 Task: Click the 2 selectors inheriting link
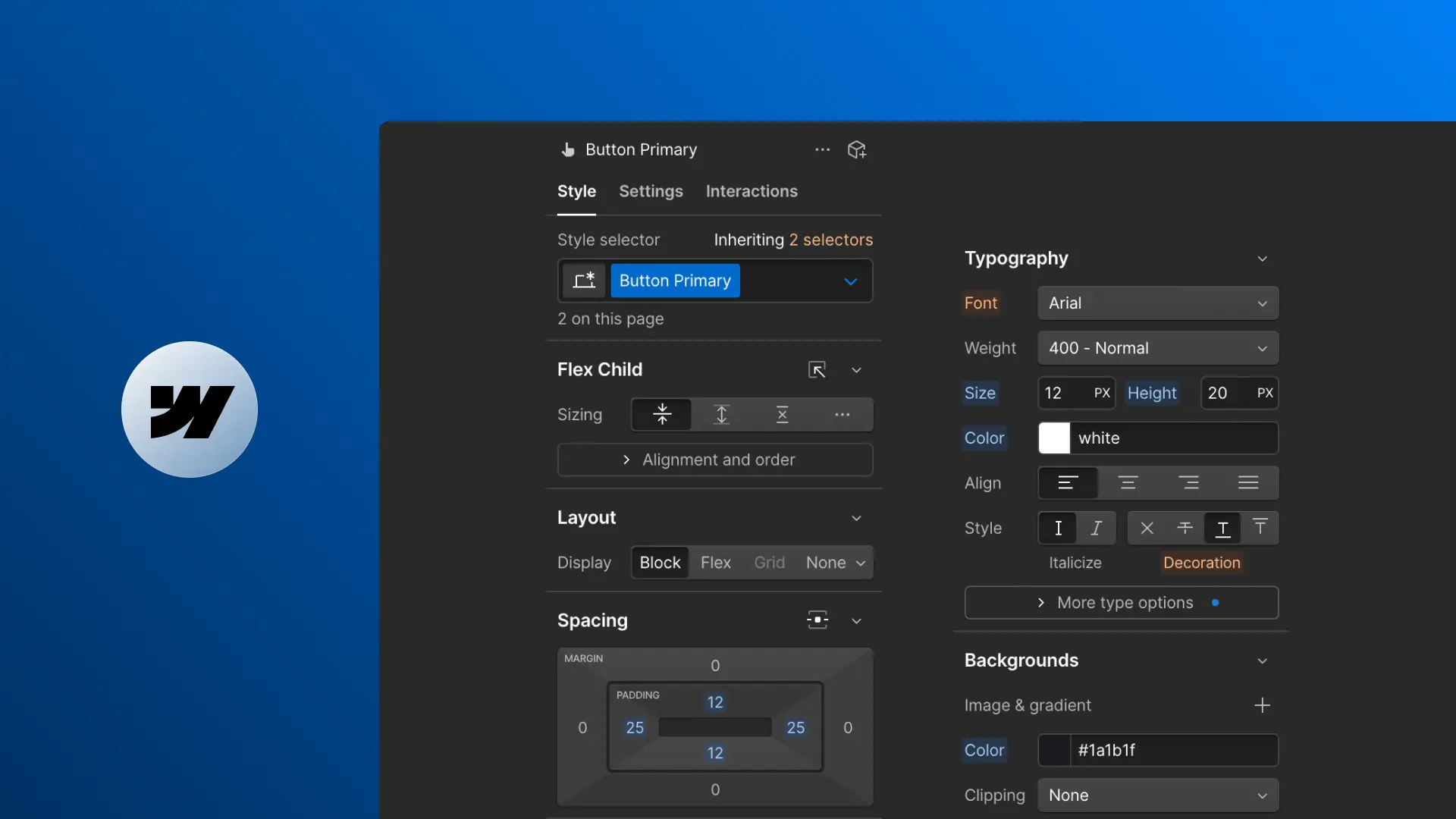click(x=830, y=240)
